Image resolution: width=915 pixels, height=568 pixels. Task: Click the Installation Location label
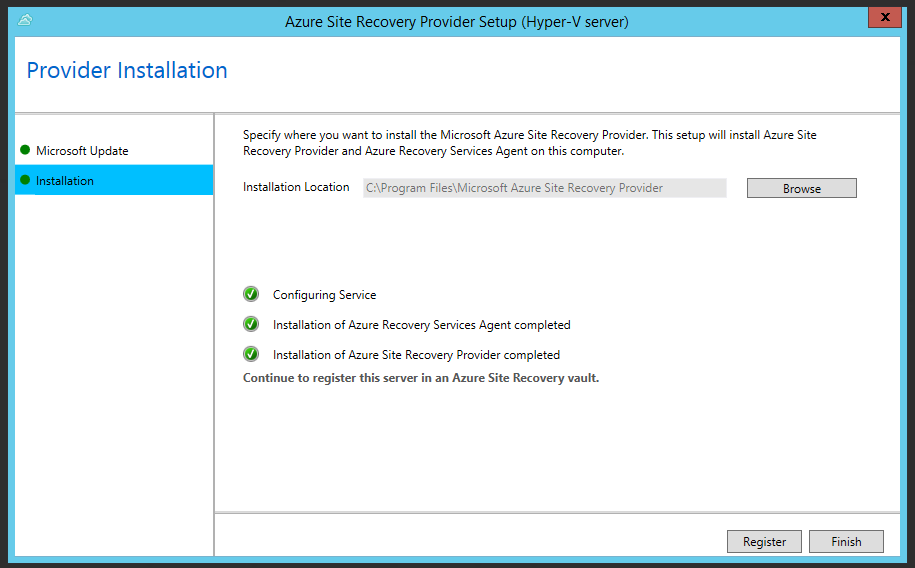[x=296, y=187]
